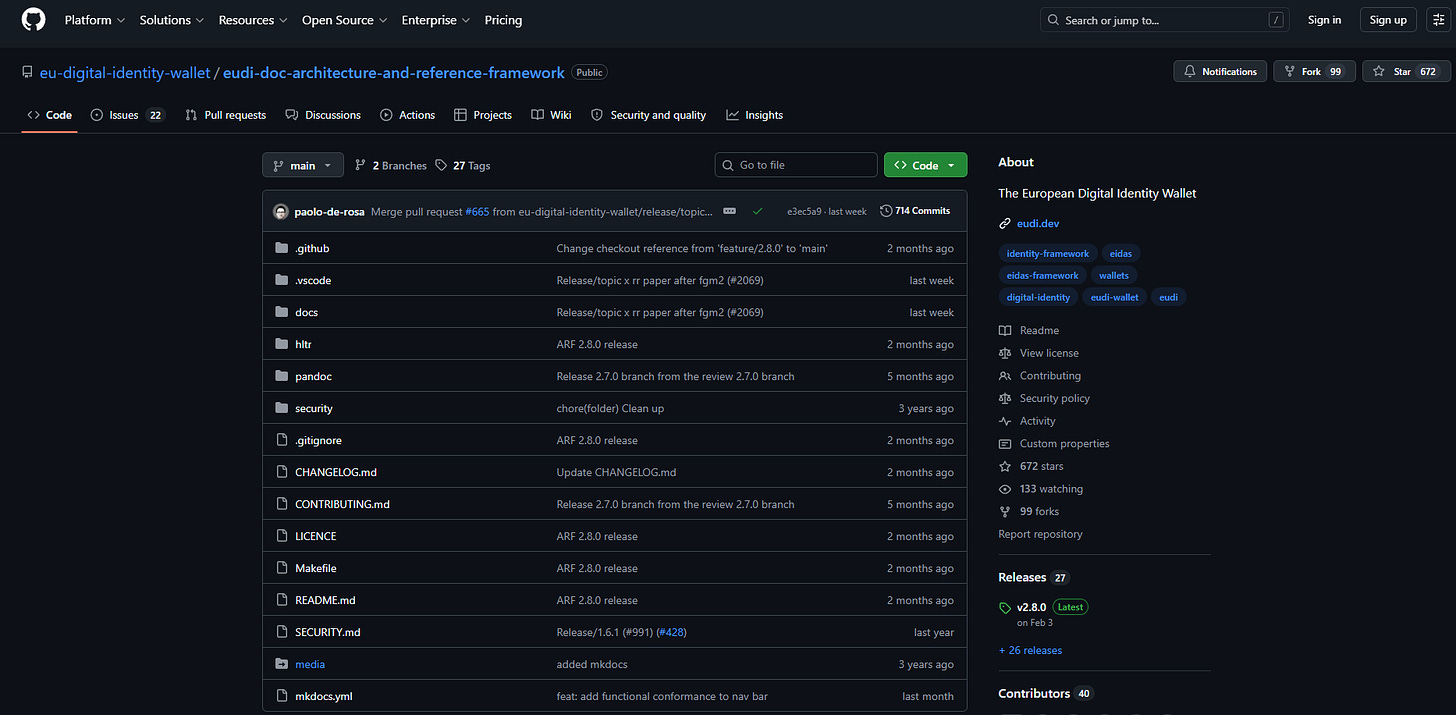Screen dimensions: 1456x715
Task: Open the pandoc folder
Action: (313, 376)
